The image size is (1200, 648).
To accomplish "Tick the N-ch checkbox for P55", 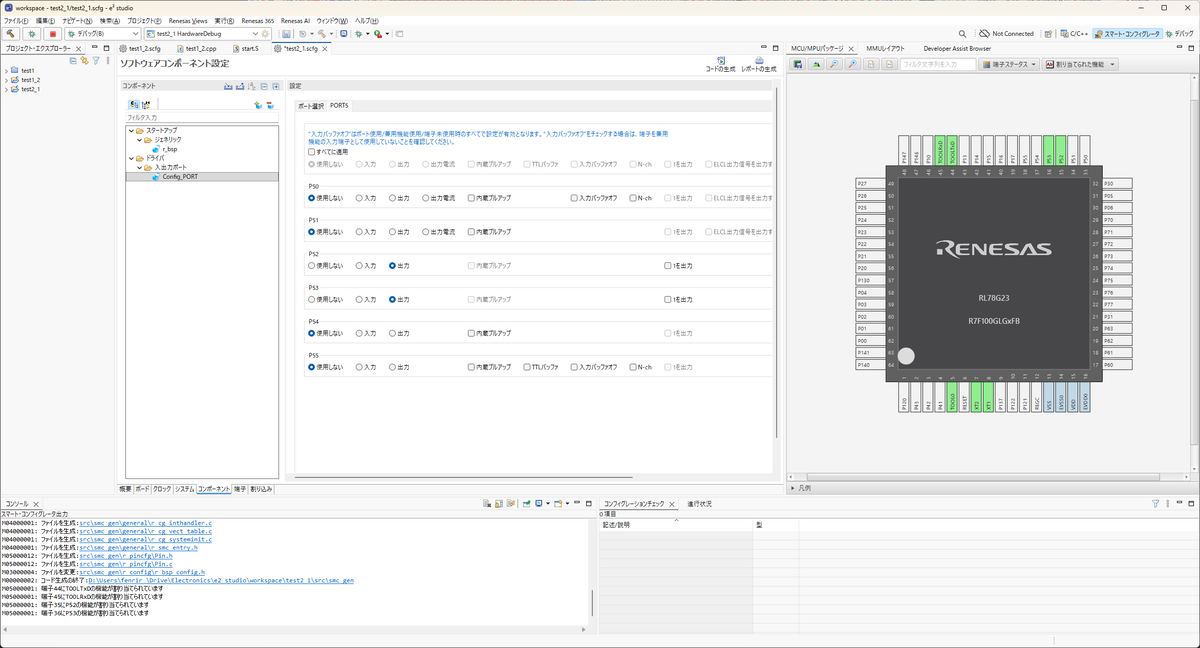I will click(633, 367).
